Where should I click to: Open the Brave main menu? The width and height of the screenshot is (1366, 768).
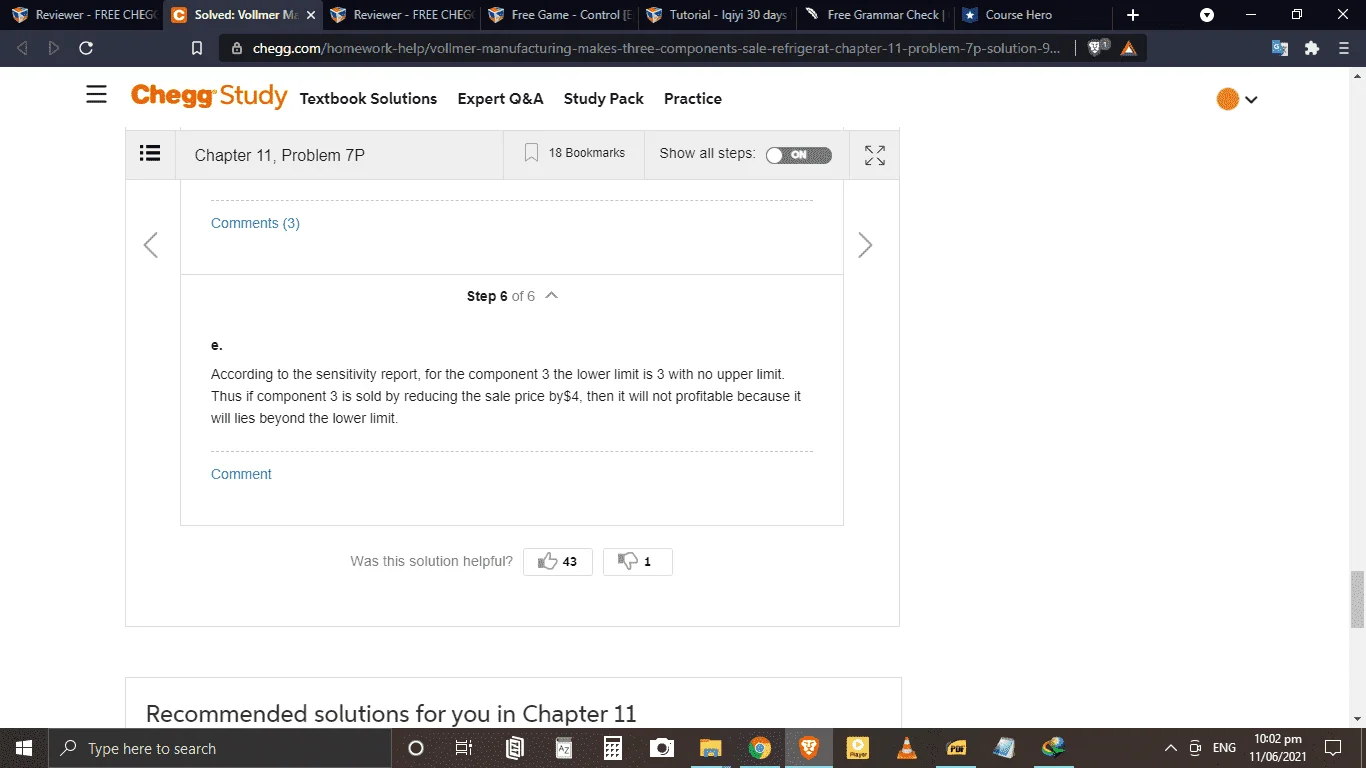pos(1343,48)
